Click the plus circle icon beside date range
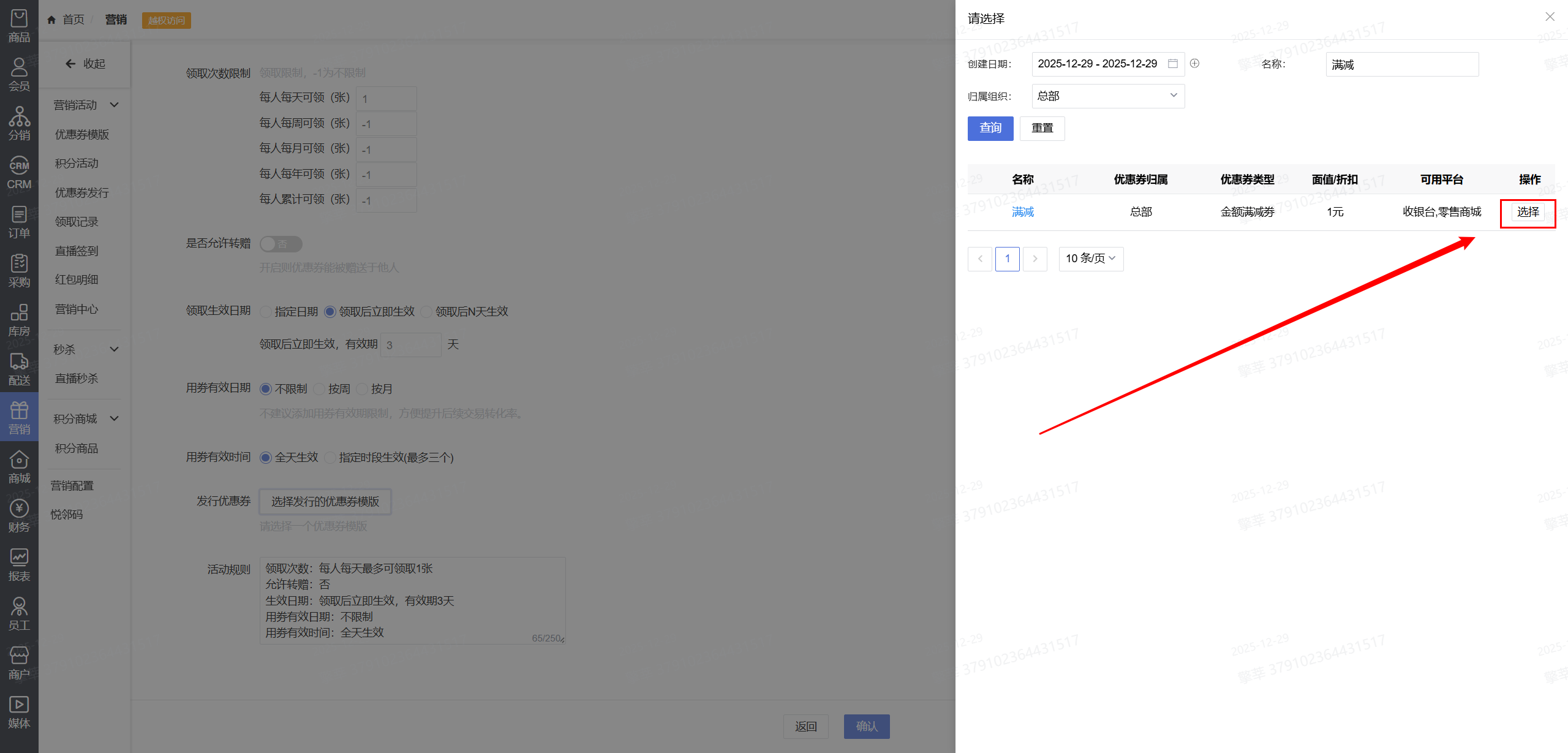 pyautogui.click(x=1194, y=63)
